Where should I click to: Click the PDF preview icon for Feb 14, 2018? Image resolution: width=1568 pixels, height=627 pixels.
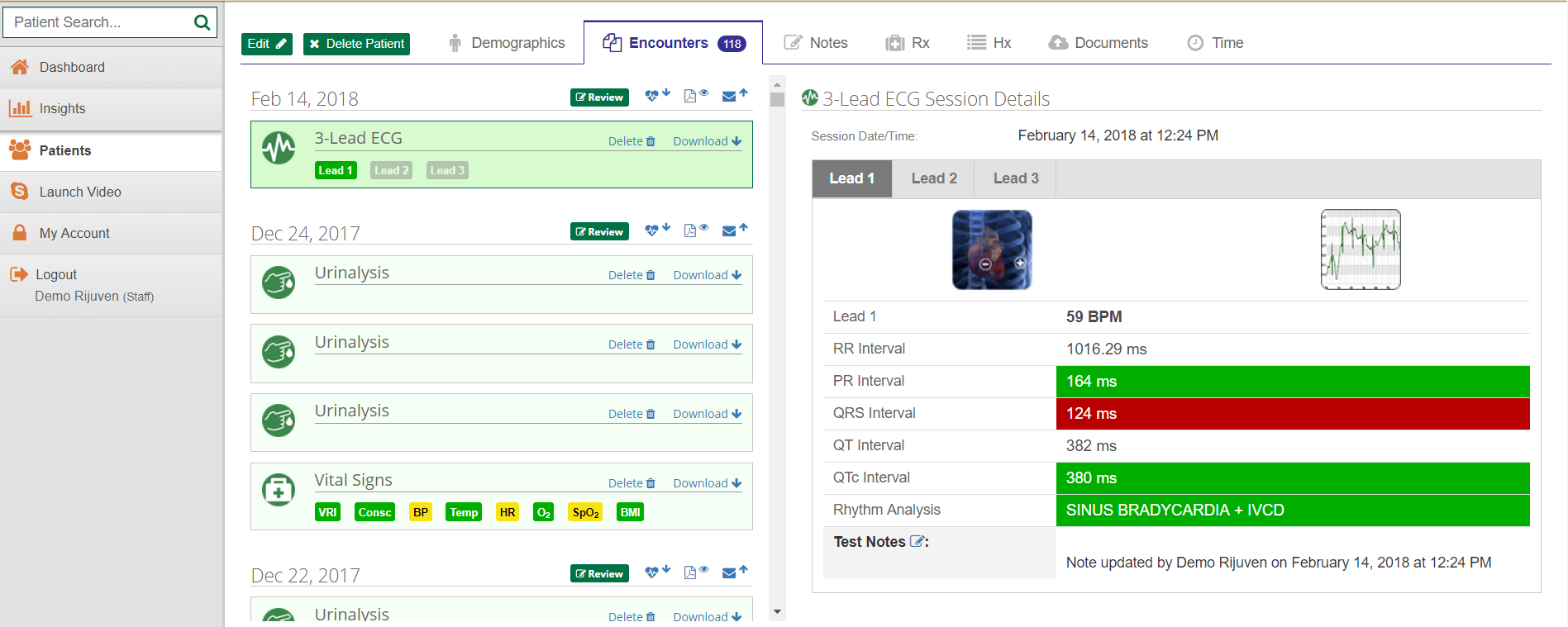coord(696,96)
